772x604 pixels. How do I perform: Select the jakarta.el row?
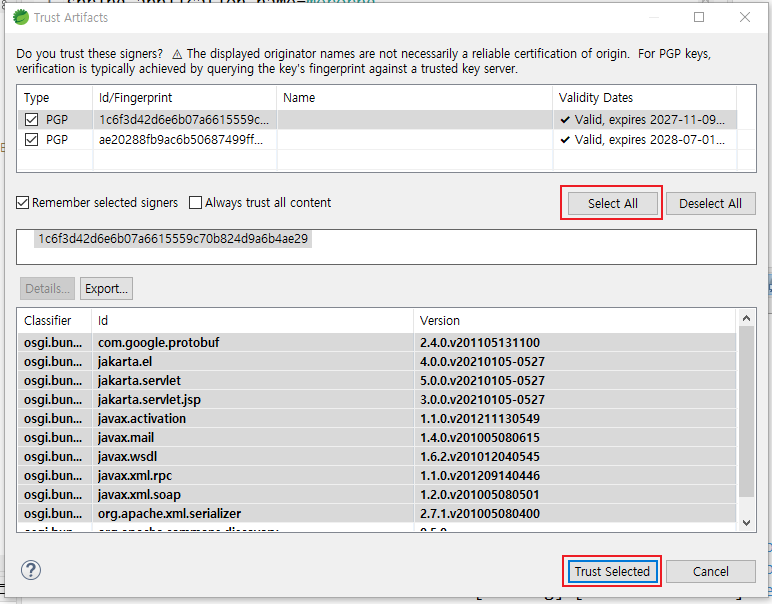377,361
